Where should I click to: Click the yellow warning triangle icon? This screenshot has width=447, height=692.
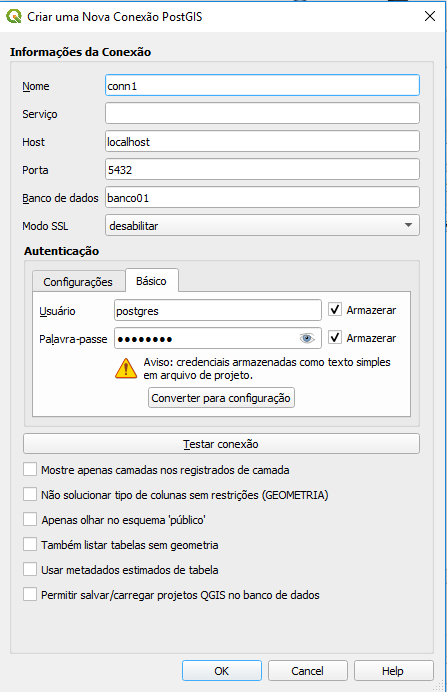coord(126,369)
